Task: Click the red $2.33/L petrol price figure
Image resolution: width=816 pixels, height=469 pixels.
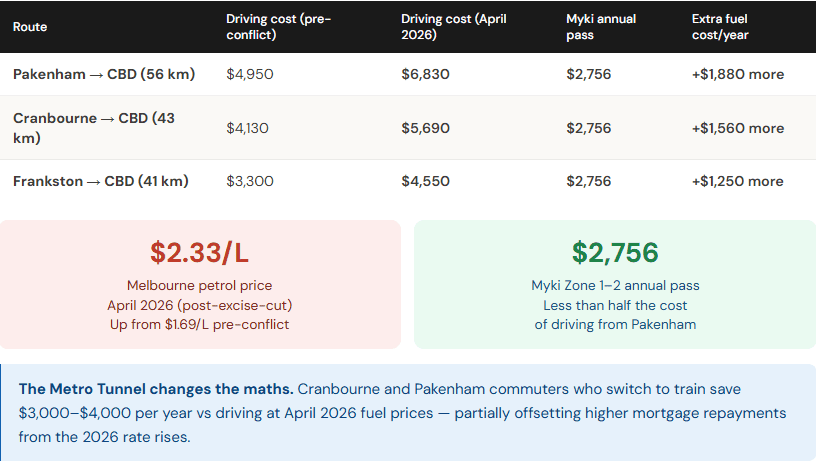Action: coord(200,253)
